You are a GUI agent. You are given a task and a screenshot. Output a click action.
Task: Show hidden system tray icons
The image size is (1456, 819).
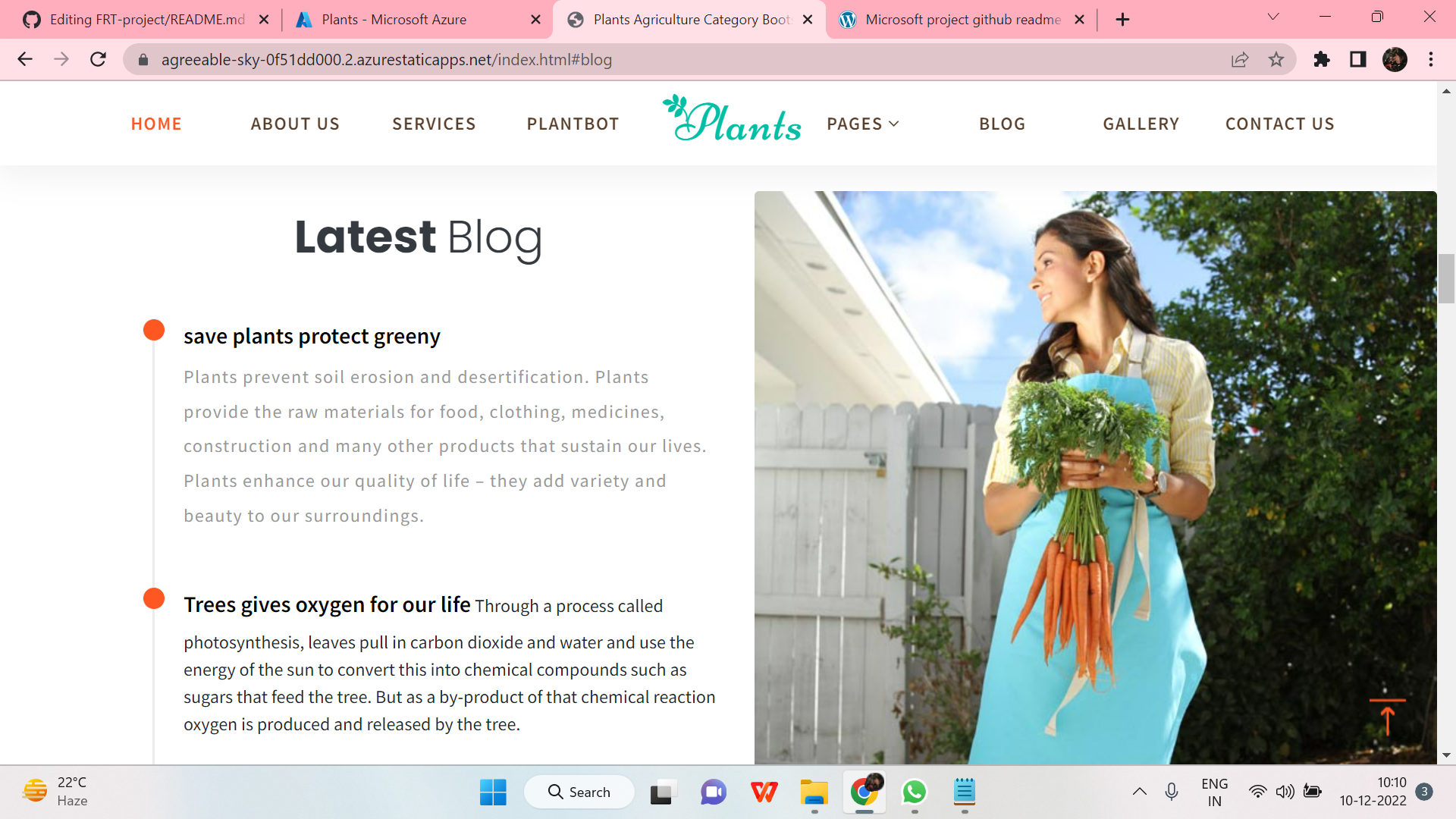(1139, 792)
